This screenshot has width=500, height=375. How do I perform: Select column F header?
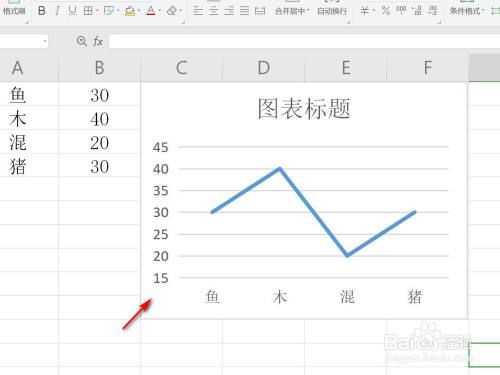pyautogui.click(x=428, y=68)
